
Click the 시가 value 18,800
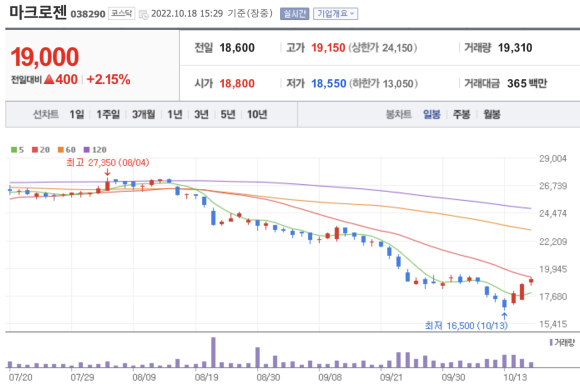[237, 84]
